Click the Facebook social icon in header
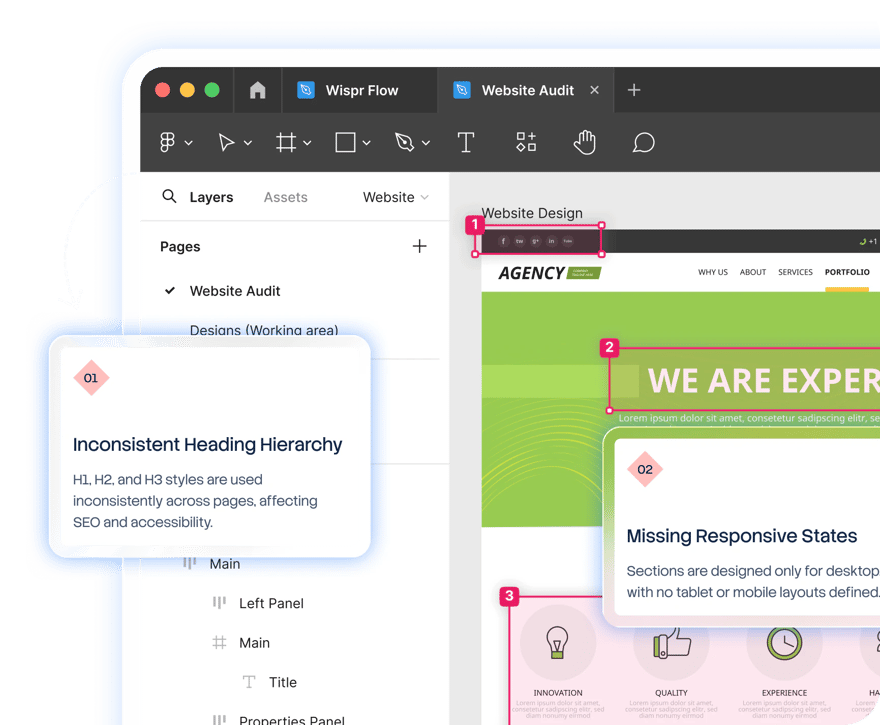The width and height of the screenshot is (880, 725). [x=503, y=241]
